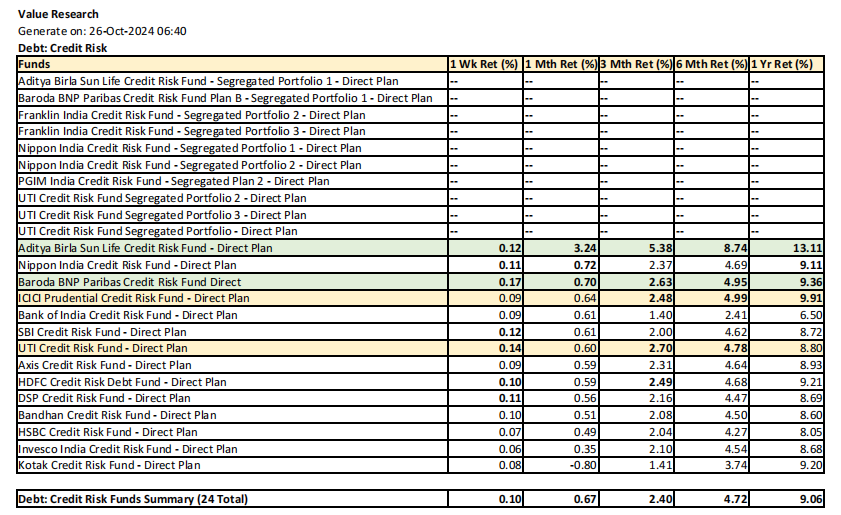Click 'HSBC Credit Risk Fund - Direct Plan'
This screenshot has width=841, height=515.
click(x=108, y=432)
